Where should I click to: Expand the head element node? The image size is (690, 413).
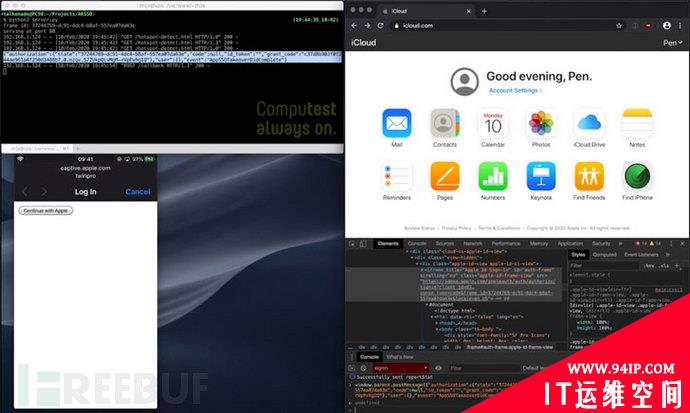coord(437,323)
